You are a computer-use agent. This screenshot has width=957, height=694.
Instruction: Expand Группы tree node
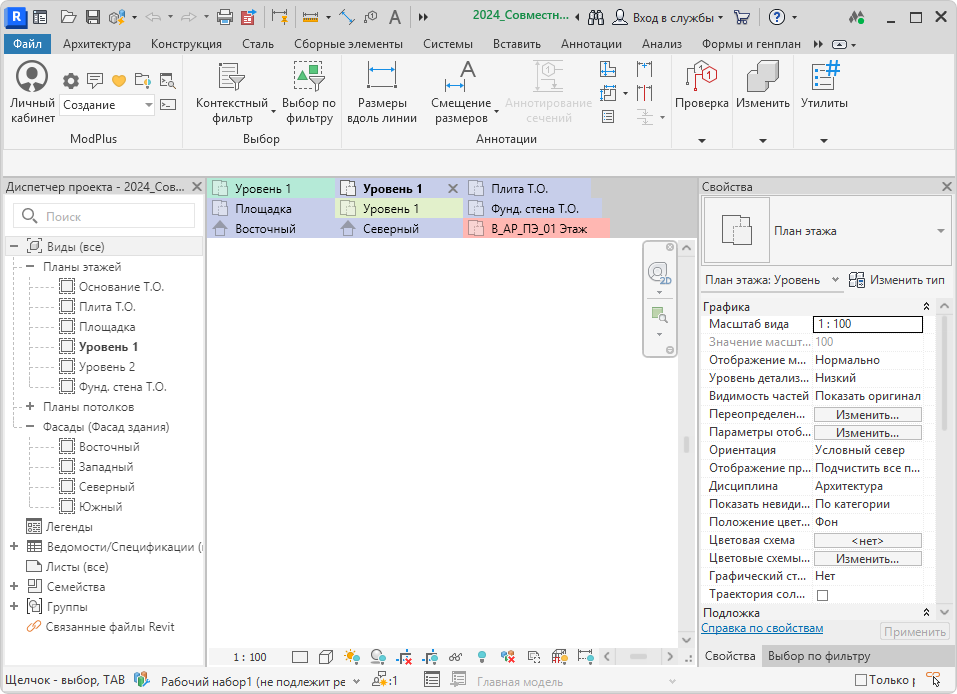tap(13, 607)
